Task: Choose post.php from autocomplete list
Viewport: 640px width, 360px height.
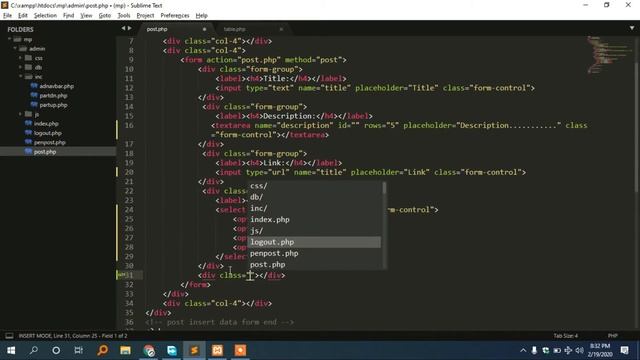Action: tap(314, 264)
